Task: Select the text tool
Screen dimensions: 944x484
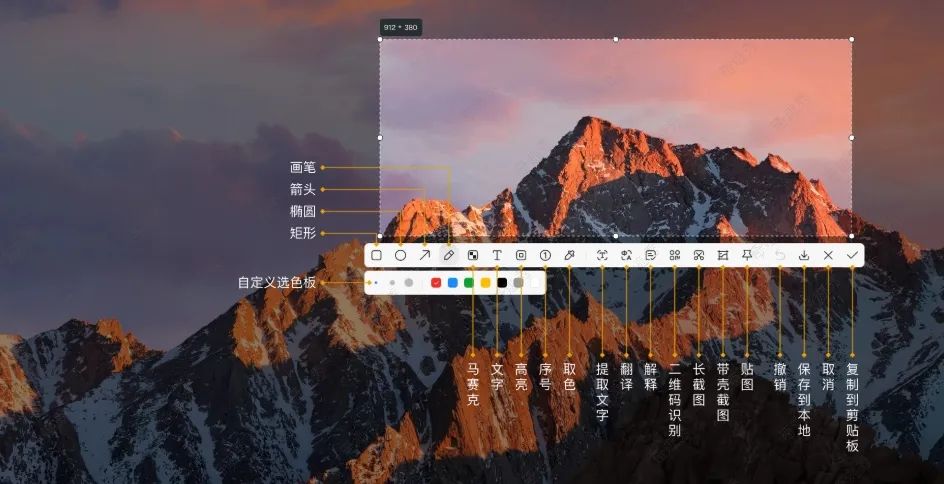Action: [x=497, y=256]
